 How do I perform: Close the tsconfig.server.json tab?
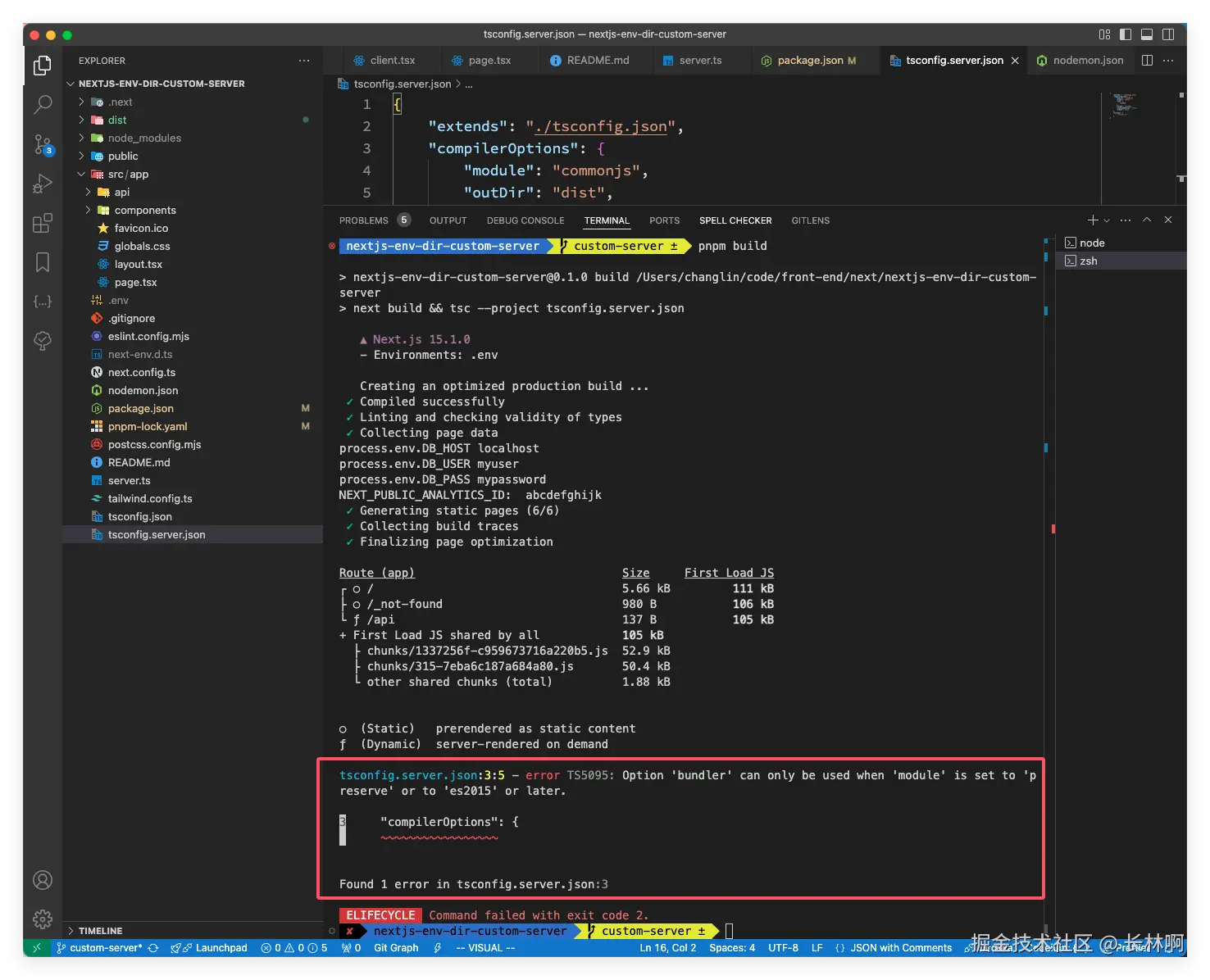coord(1015,61)
